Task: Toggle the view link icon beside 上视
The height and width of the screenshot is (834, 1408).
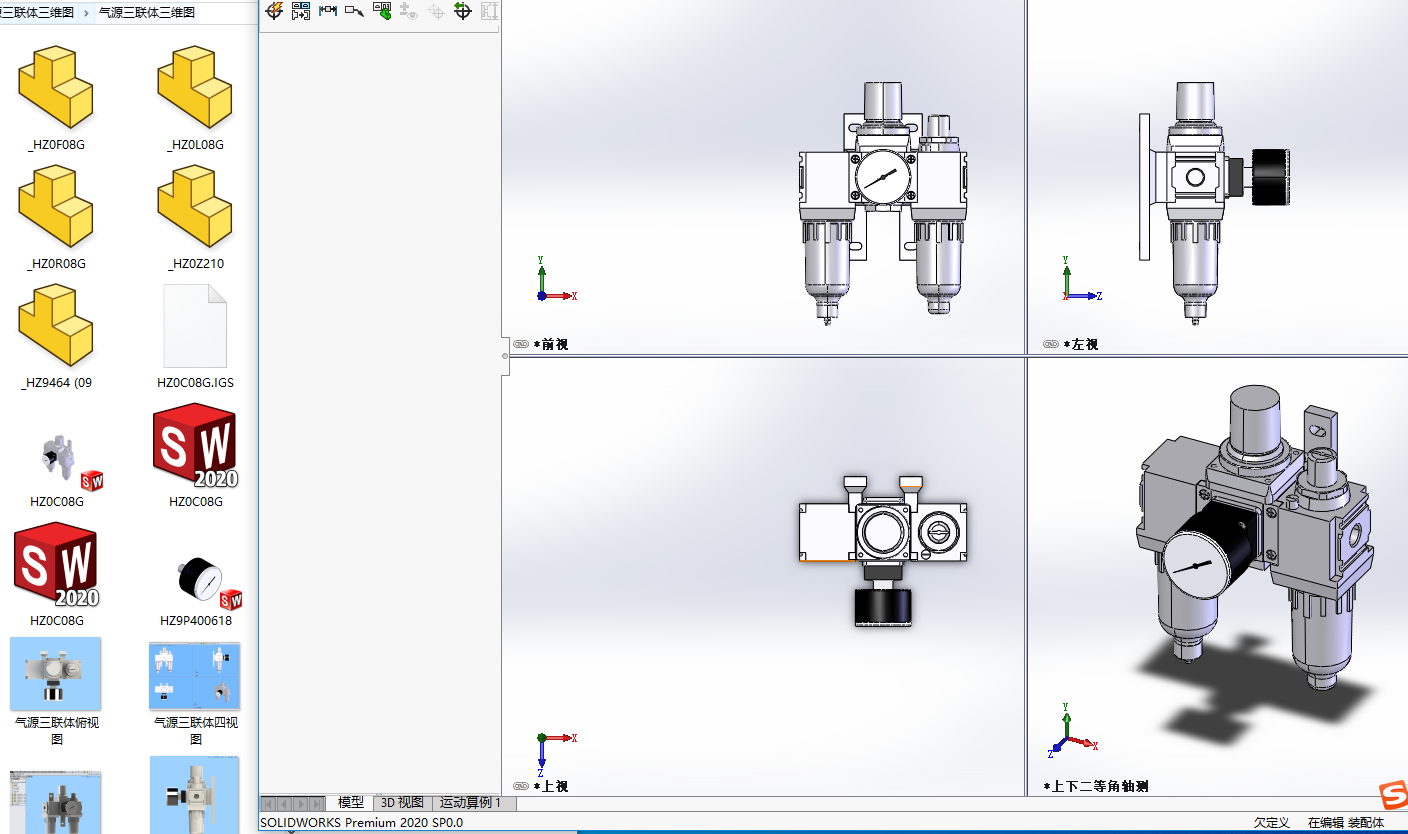Action: tap(521, 786)
